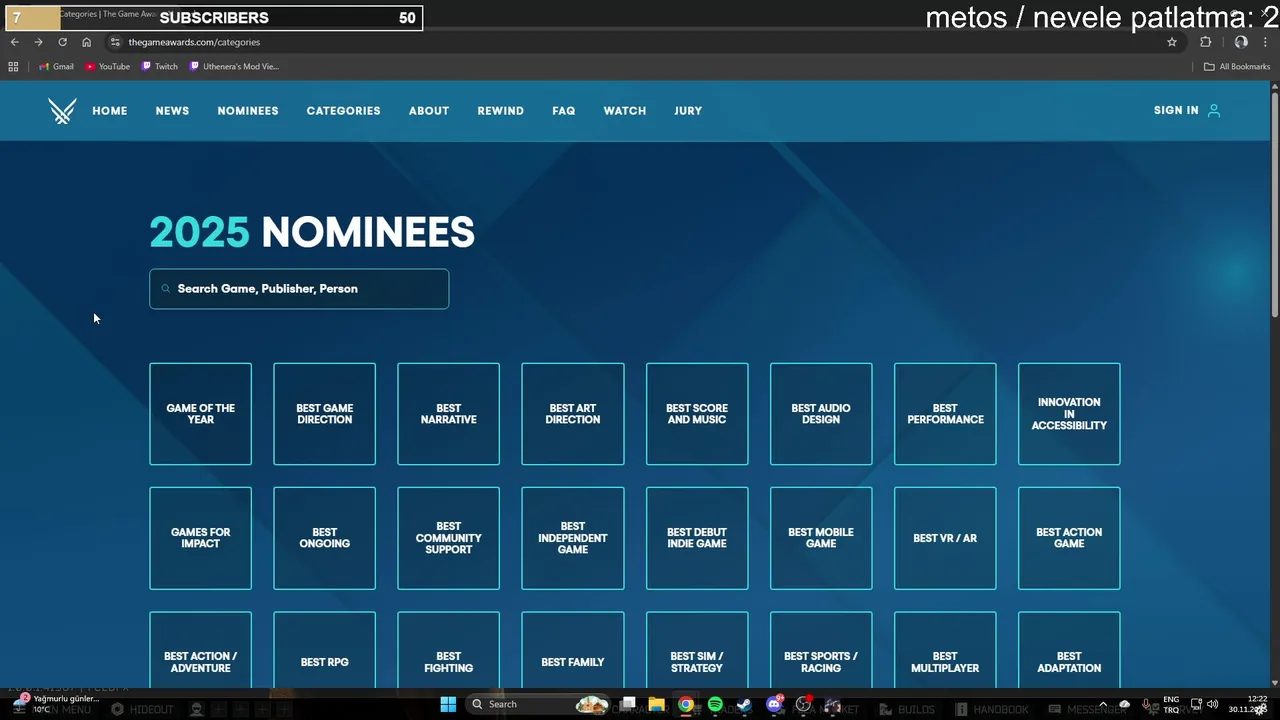This screenshot has height=720, width=1280.
Task: Open the Best Sim / Strategy category
Action: [697, 650]
